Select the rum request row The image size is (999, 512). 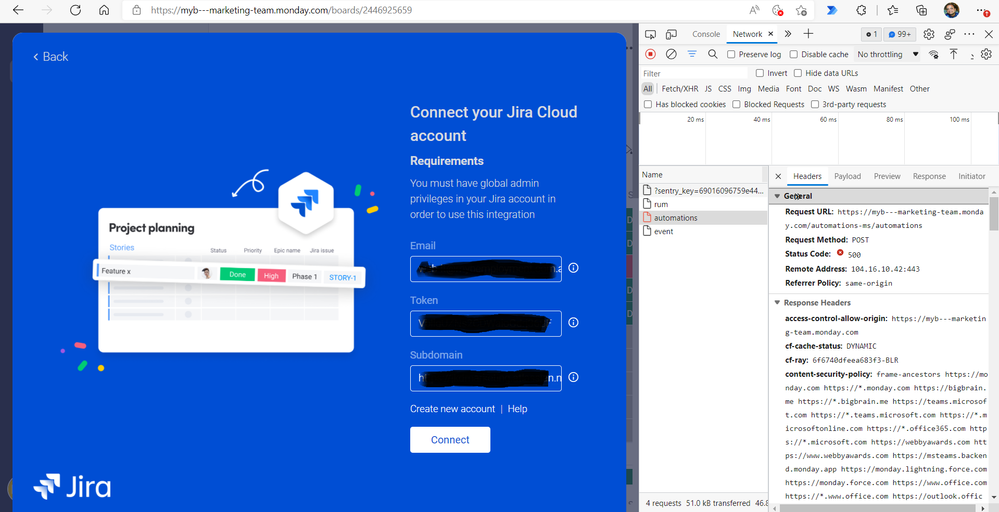[x=703, y=204]
